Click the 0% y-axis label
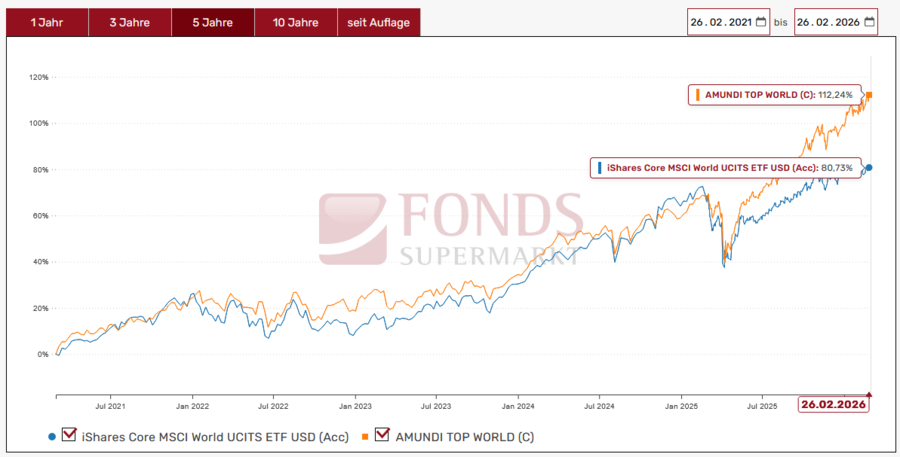The image size is (900, 457). pyautogui.click(x=42, y=354)
